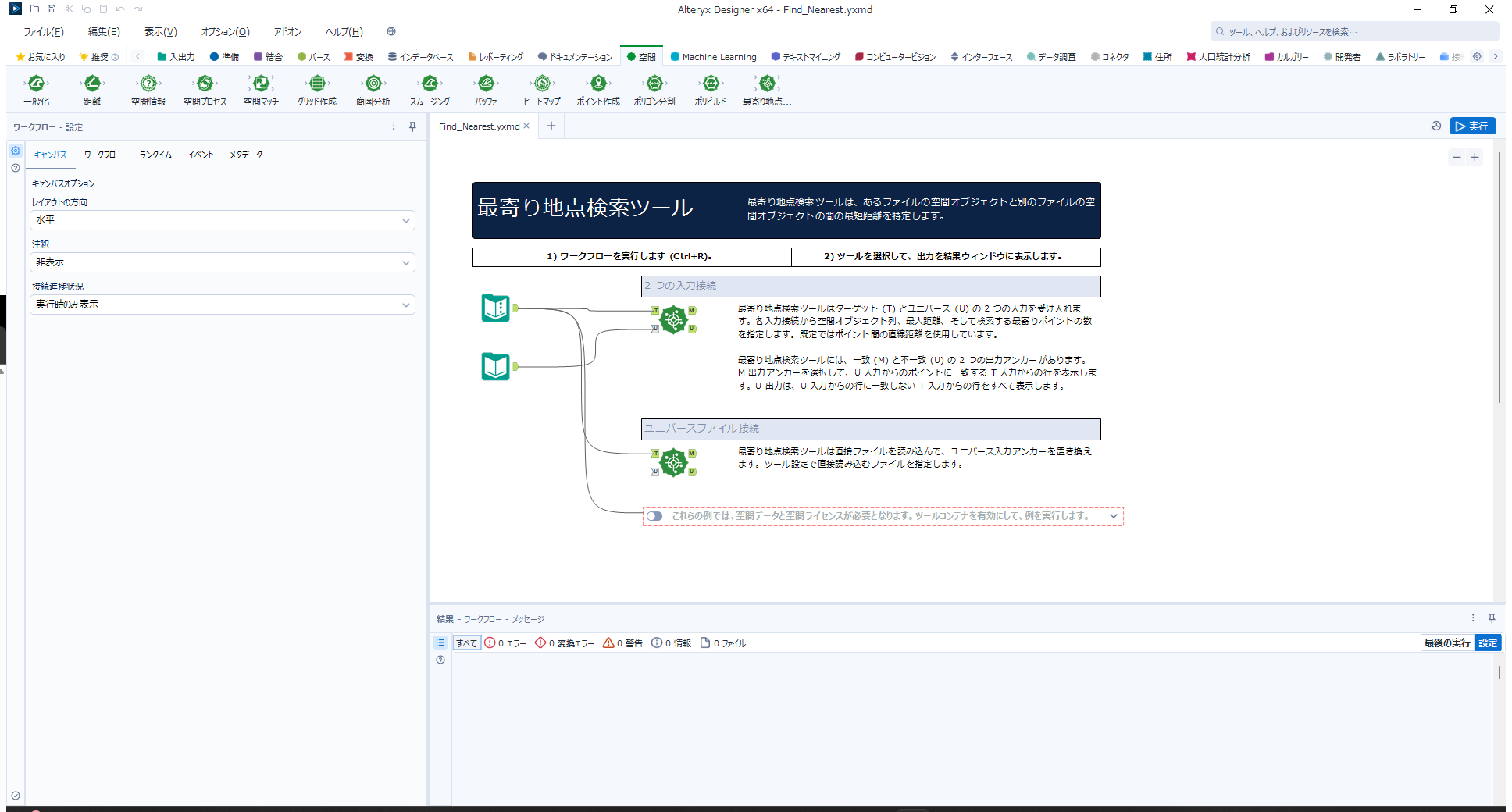This screenshot has width=1512, height=812.
Task: Open the お気に入り favorites category
Action: [x=41, y=57]
